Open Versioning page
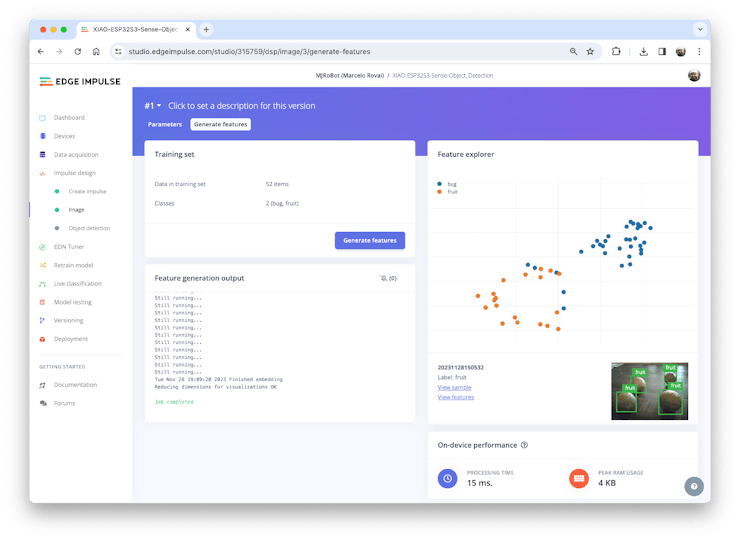 [x=68, y=320]
